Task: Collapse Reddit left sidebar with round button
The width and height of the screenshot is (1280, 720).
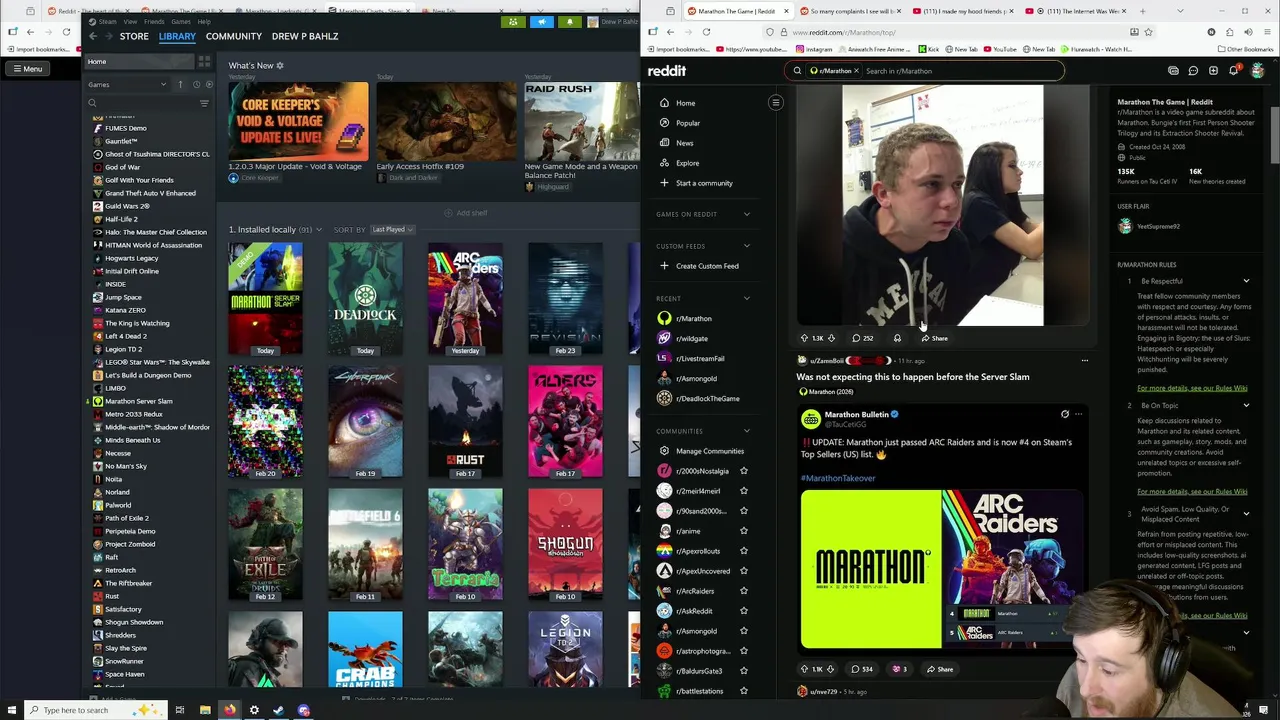Action: (775, 102)
